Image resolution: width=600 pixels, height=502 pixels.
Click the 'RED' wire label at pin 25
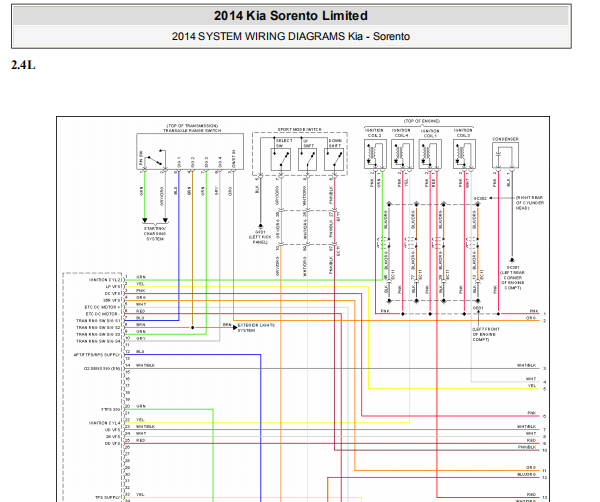pos(140,440)
